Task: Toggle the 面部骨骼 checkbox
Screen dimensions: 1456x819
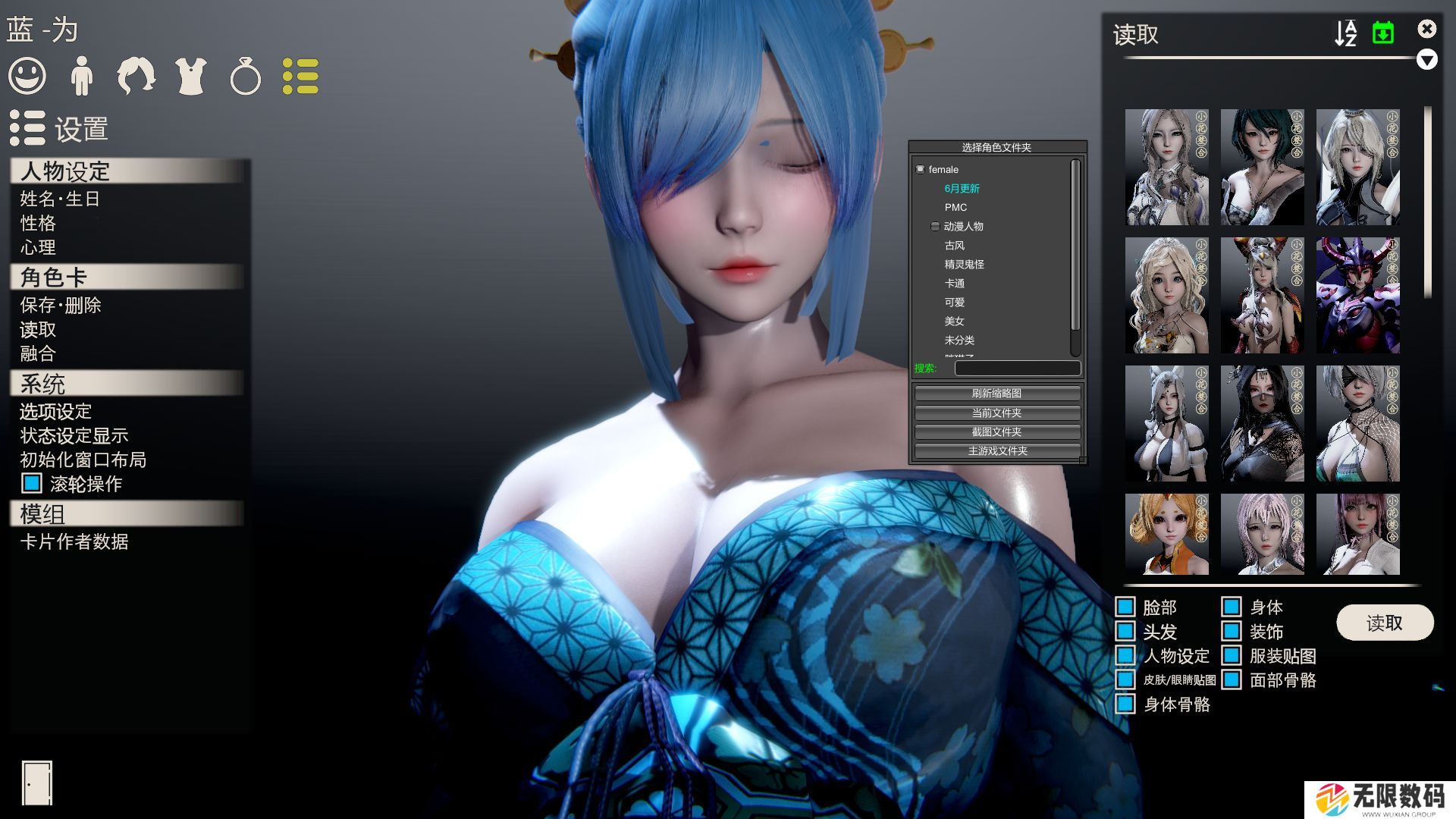Action: (x=1232, y=679)
